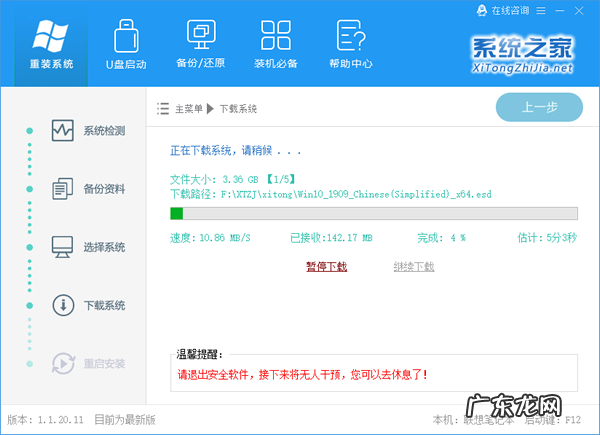Click the 主菜单 list icon in breadcrumb
The image size is (600, 435).
[163, 109]
